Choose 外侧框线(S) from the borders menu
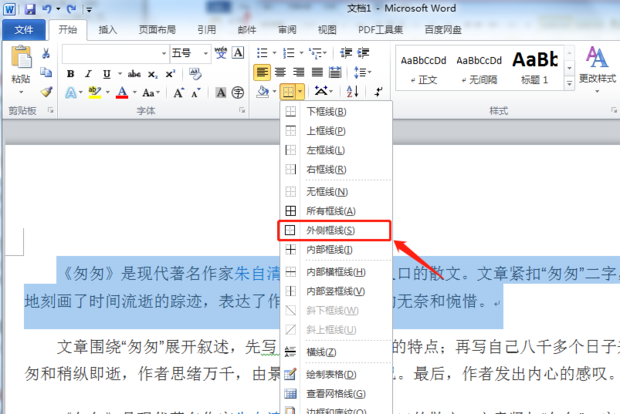620x414 pixels. 332,230
